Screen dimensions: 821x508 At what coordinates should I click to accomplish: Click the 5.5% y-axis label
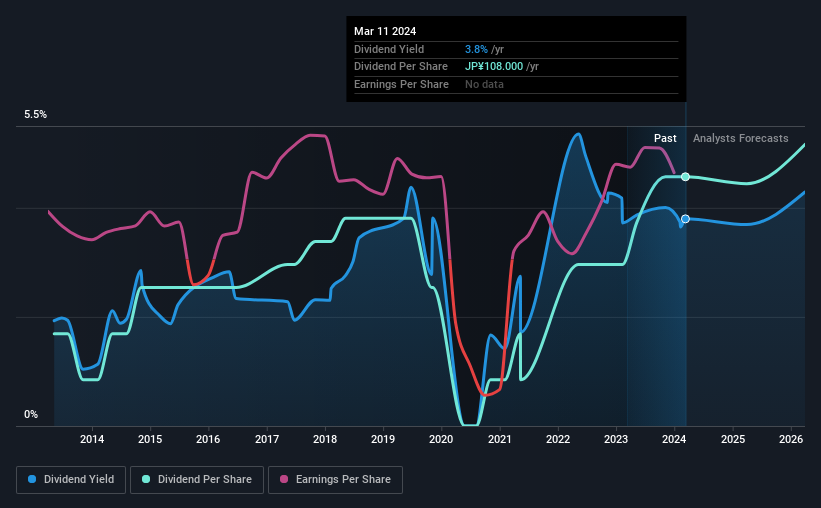pyautogui.click(x=36, y=115)
